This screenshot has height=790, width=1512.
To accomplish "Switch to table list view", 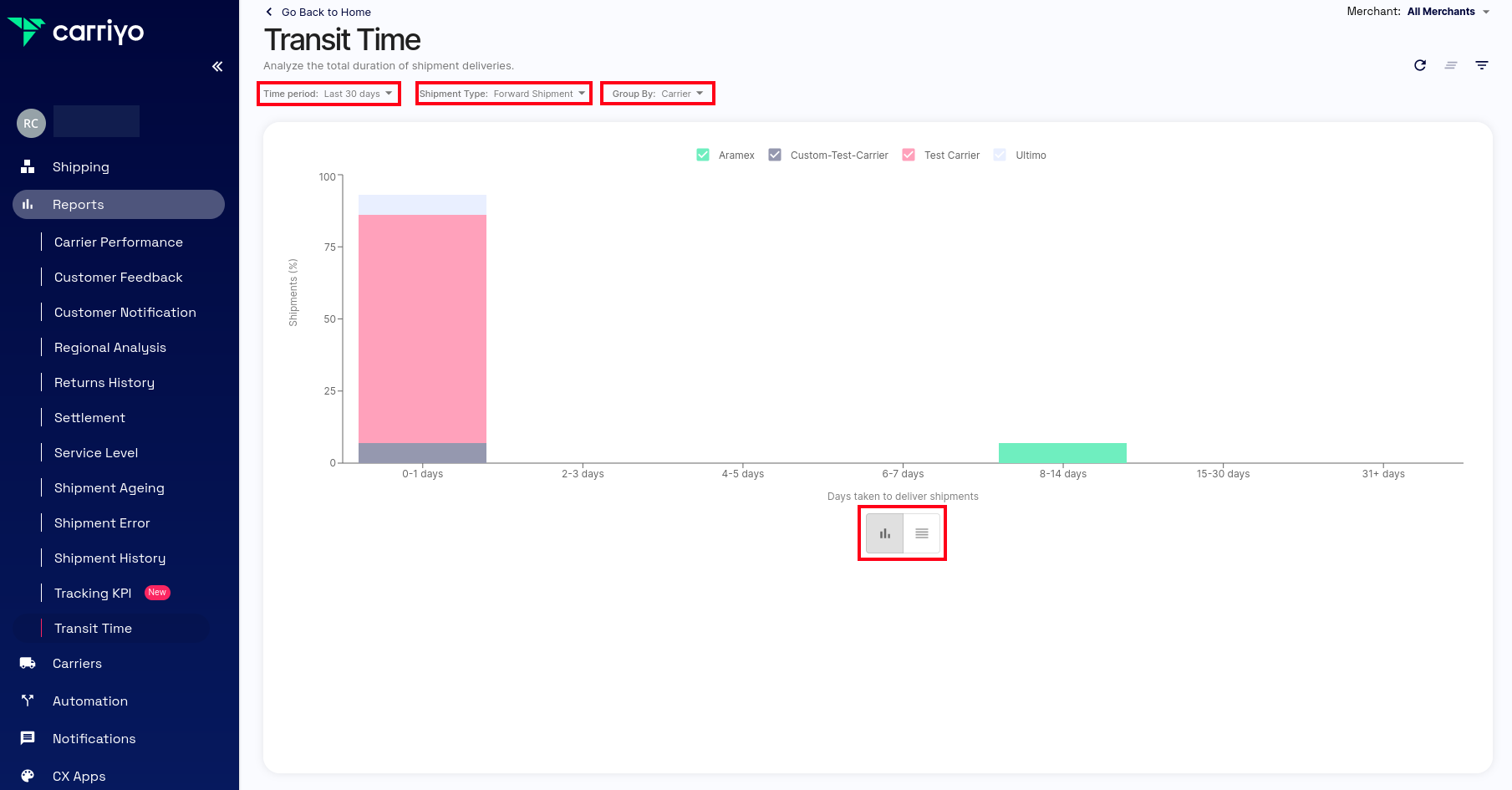I will click(x=921, y=533).
